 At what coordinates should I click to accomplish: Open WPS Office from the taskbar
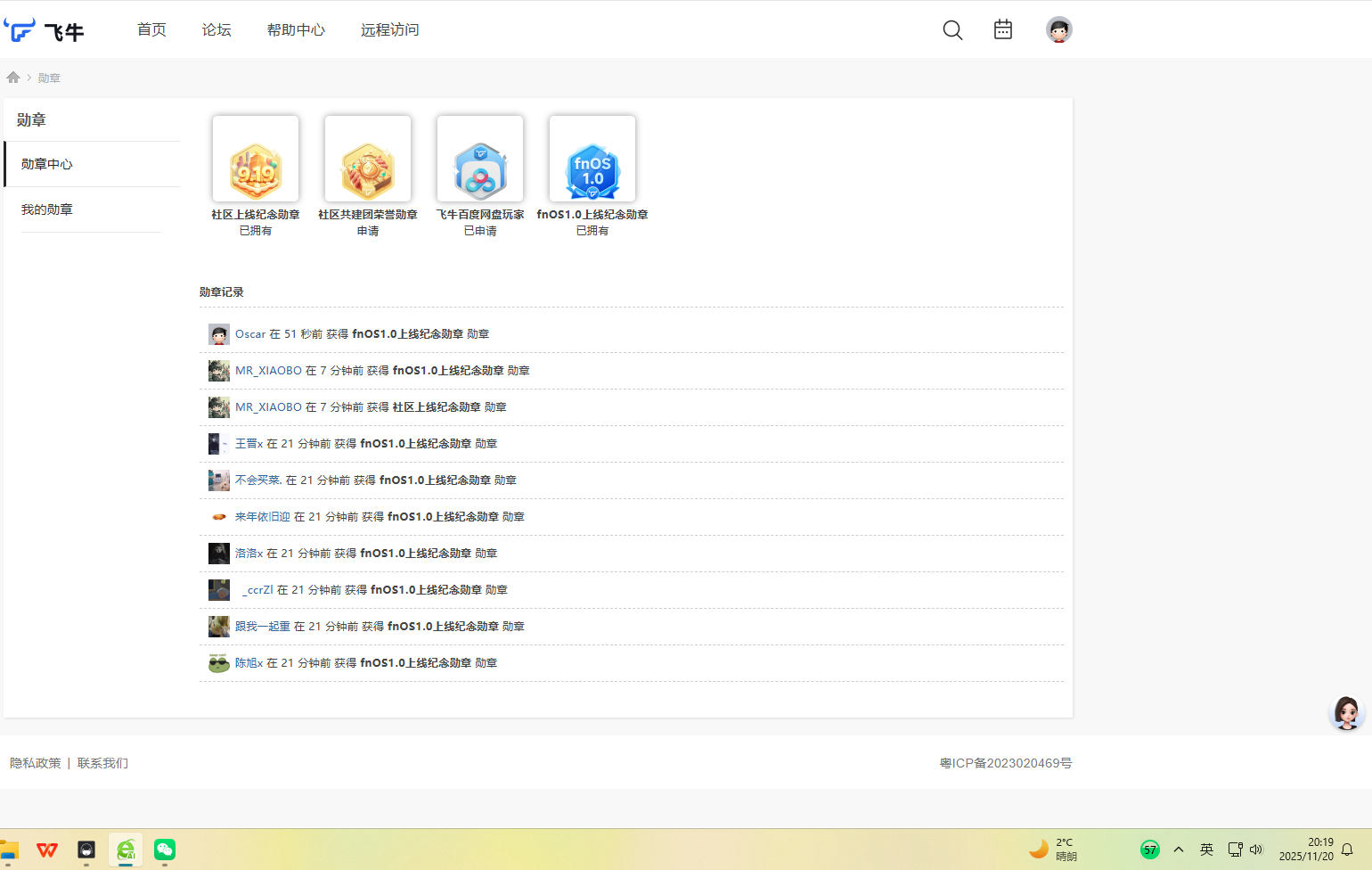[x=47, y=849]
